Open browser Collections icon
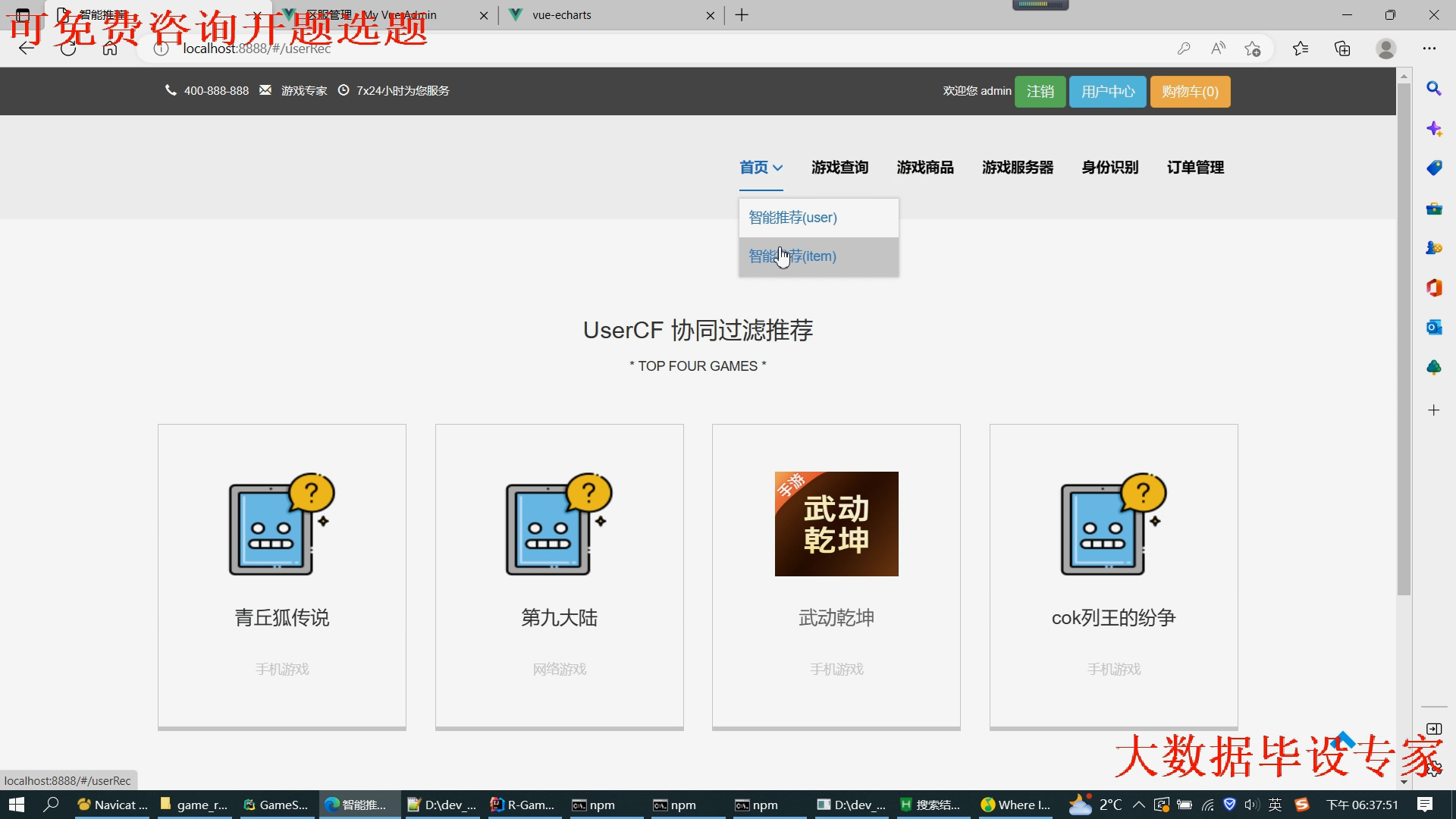1456x819 pixels. point(1342,49)
